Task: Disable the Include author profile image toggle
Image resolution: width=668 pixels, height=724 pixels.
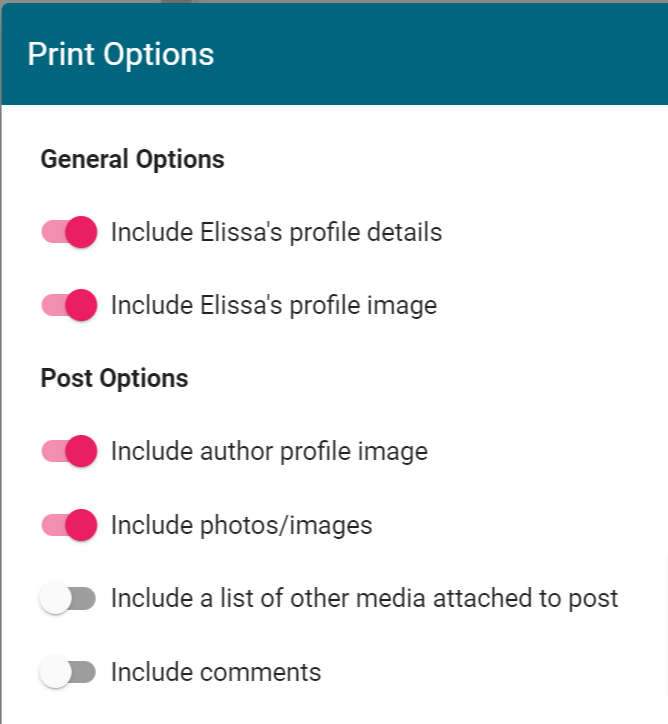Action: click(69, 451)
